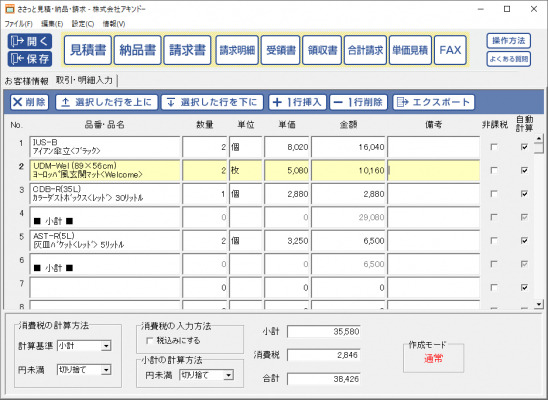Move selected row up with 選択した行を上に
This screenshot has width=548, height=400.
point(107,102)
